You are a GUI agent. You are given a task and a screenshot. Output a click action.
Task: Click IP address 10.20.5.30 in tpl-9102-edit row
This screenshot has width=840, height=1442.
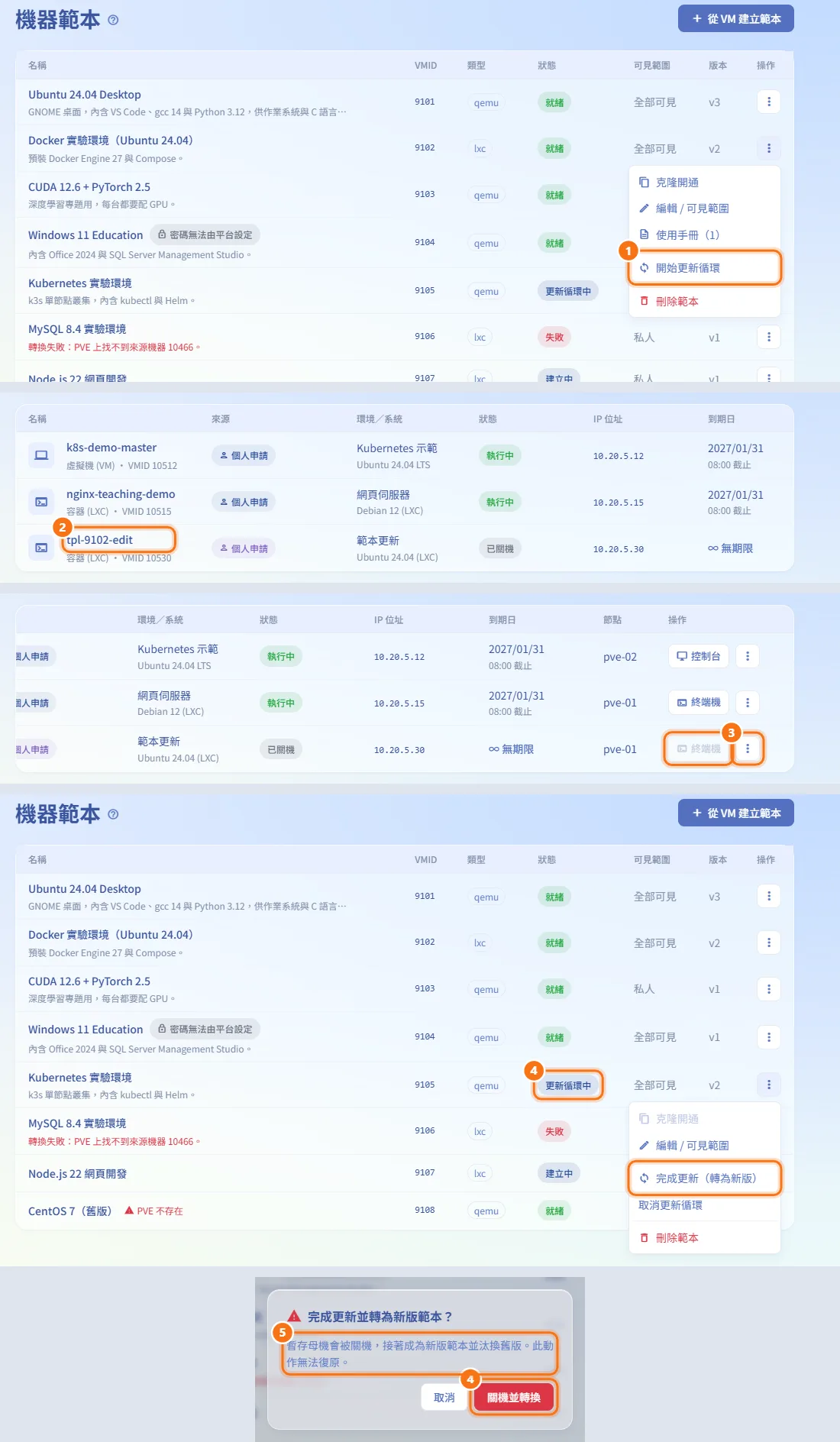click(619, 549)
